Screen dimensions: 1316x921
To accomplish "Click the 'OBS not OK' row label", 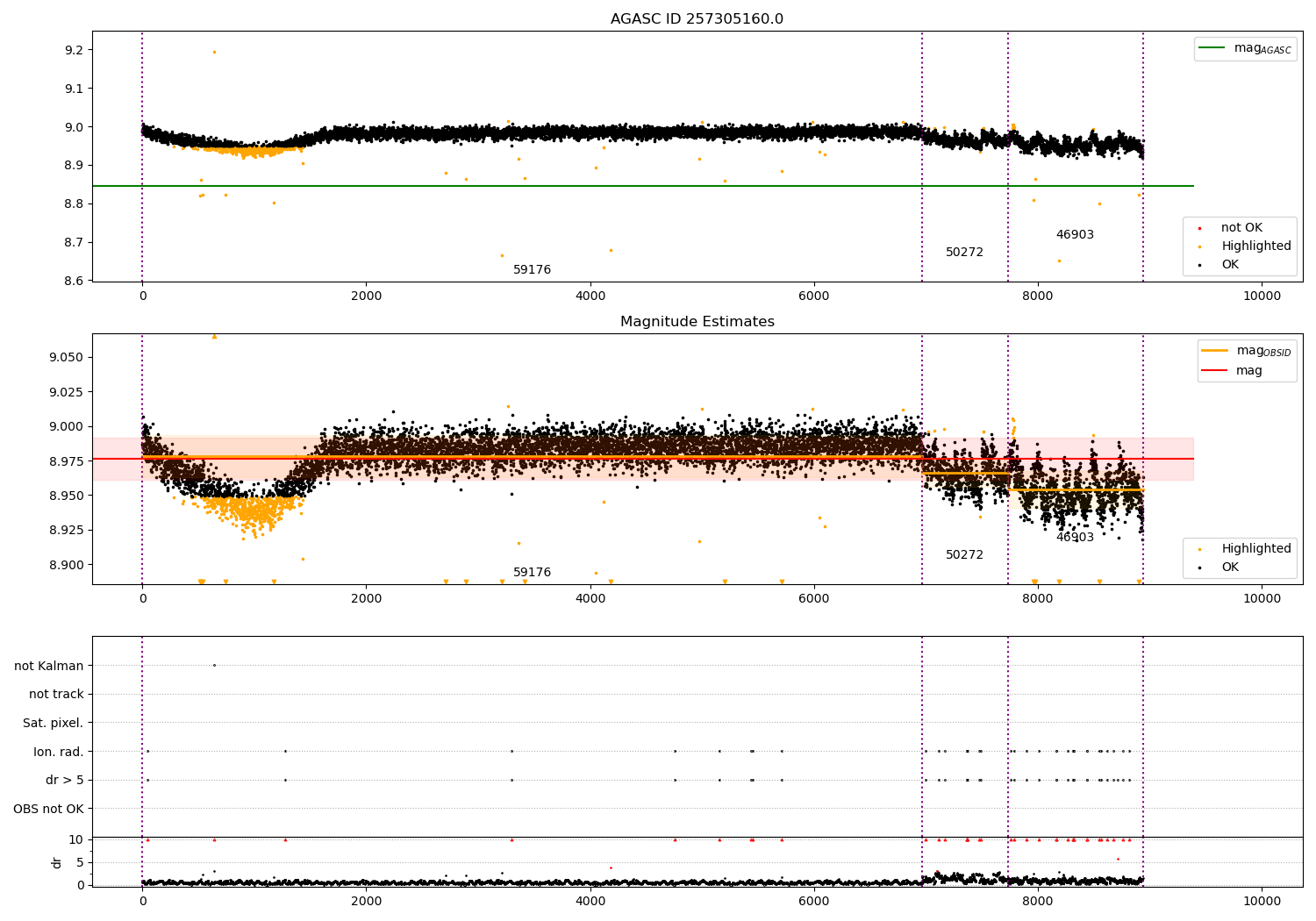I will click(49, 809).
